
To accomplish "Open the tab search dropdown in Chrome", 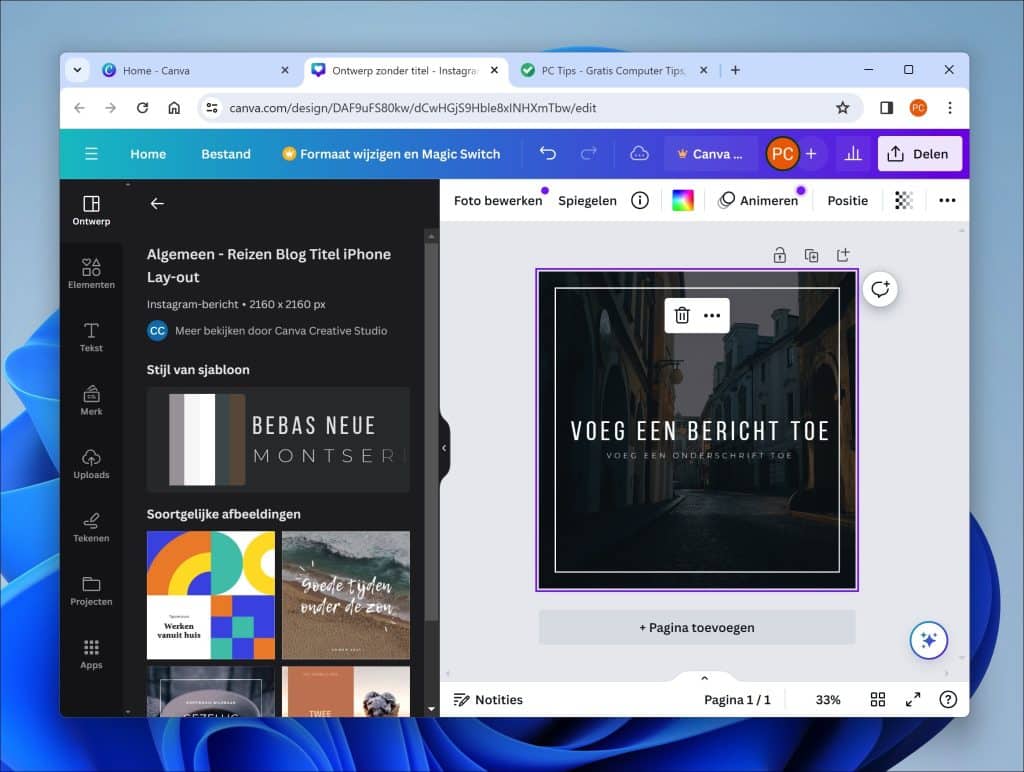I will coord(77,70).
